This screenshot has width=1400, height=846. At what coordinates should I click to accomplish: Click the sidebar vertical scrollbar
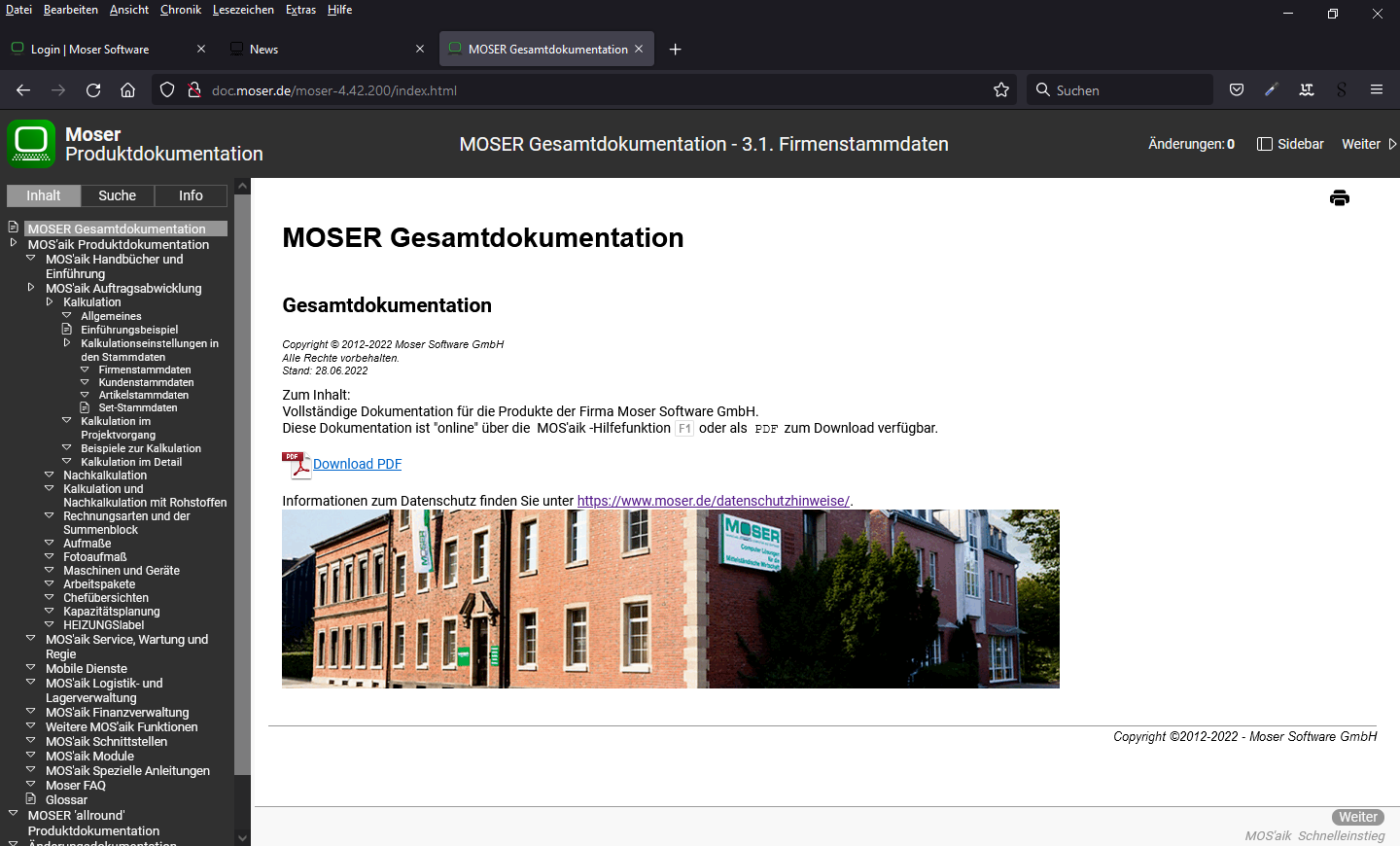(x=242, y=484)
